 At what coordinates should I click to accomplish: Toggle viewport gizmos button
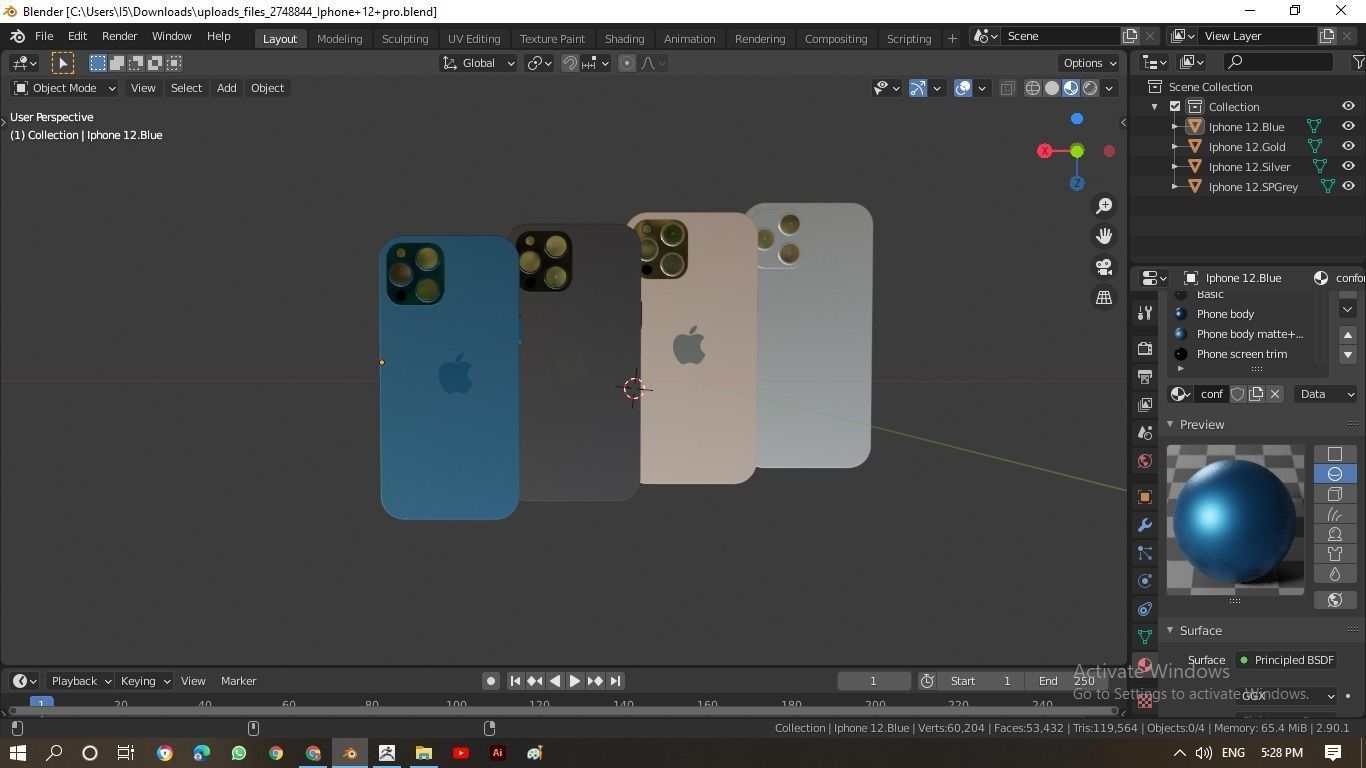pos(918,88)
